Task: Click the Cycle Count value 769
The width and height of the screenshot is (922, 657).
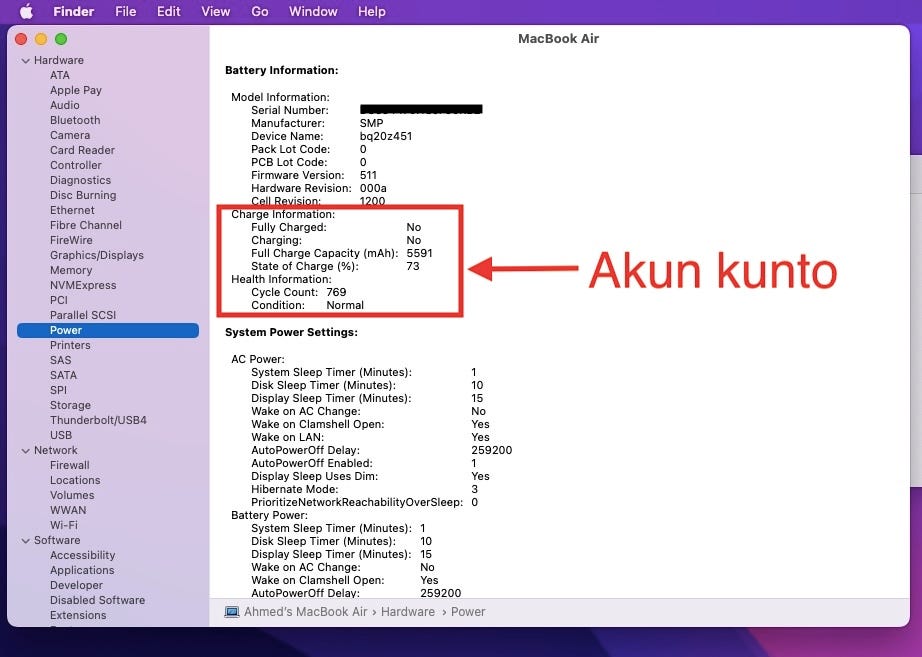Action: click(336, 292)
